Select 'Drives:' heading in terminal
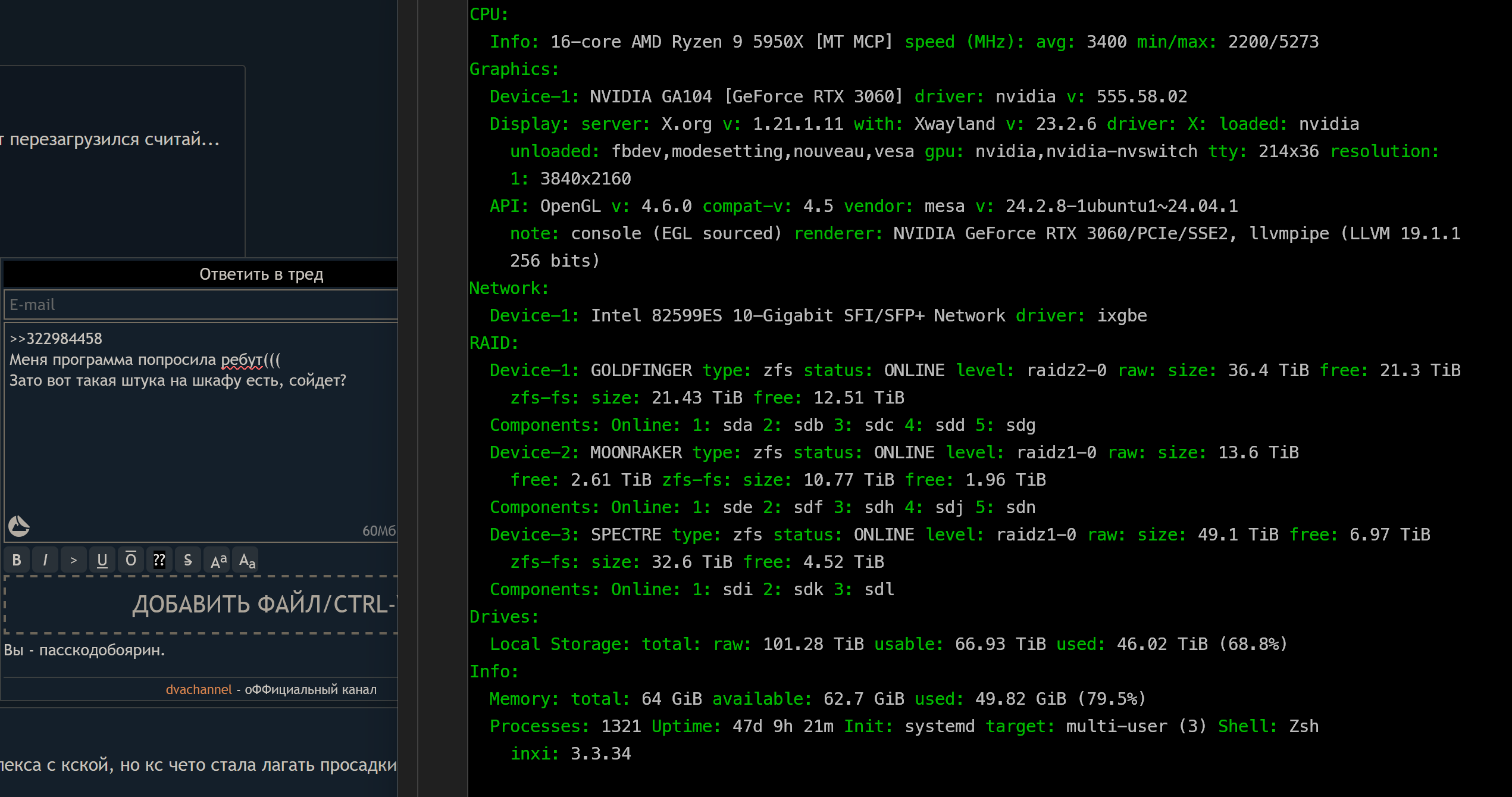 [x=505, y=617]
